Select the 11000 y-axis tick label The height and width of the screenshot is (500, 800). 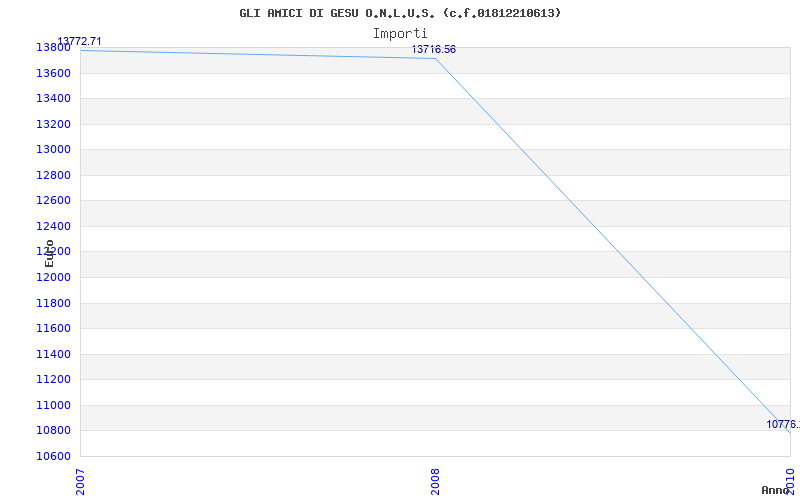[x=53, y=406]
